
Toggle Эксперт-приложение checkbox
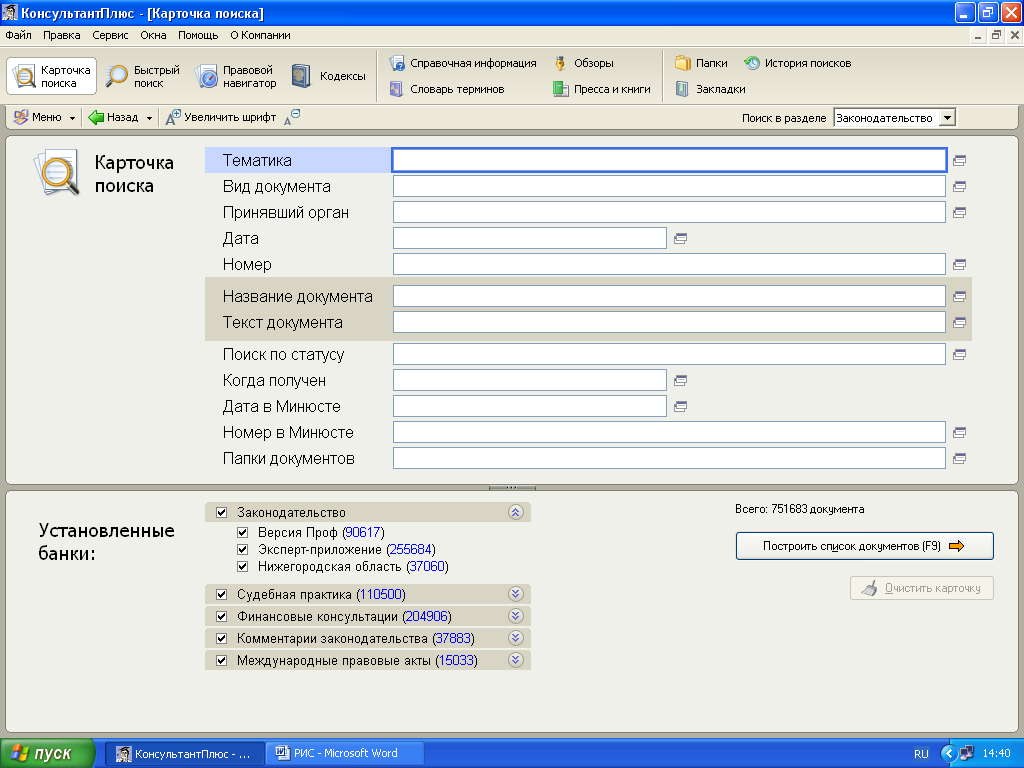tap(242, 549)
